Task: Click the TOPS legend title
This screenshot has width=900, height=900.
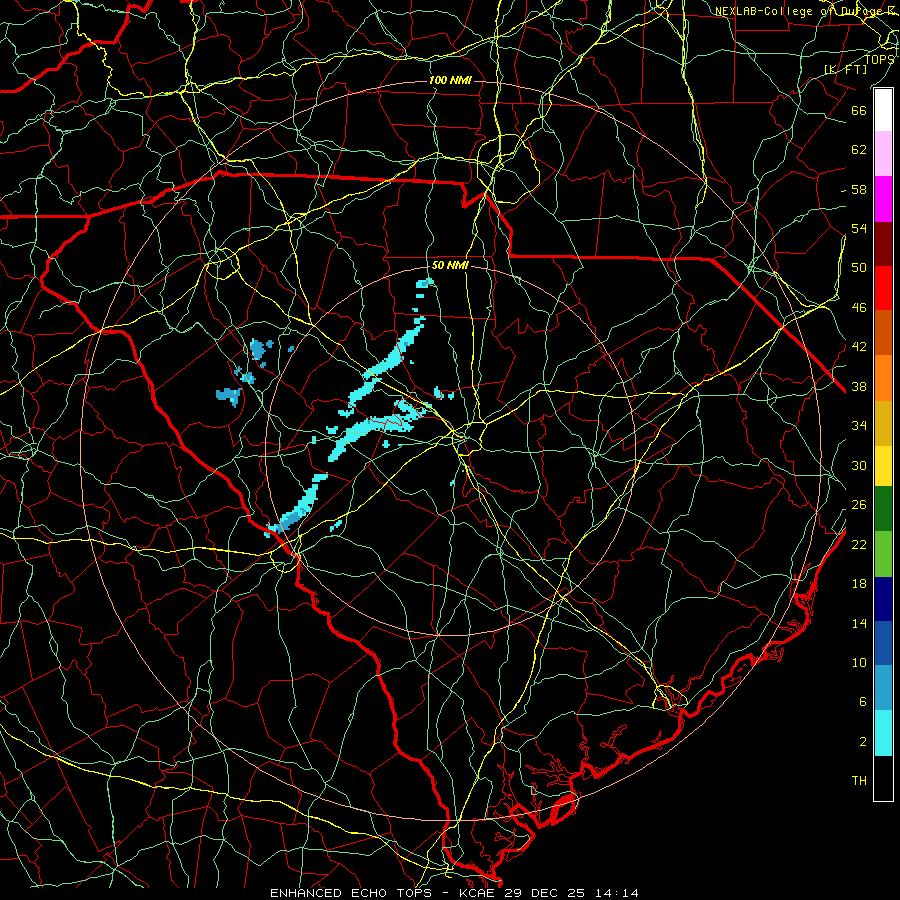Action: (x=880, y=59)
